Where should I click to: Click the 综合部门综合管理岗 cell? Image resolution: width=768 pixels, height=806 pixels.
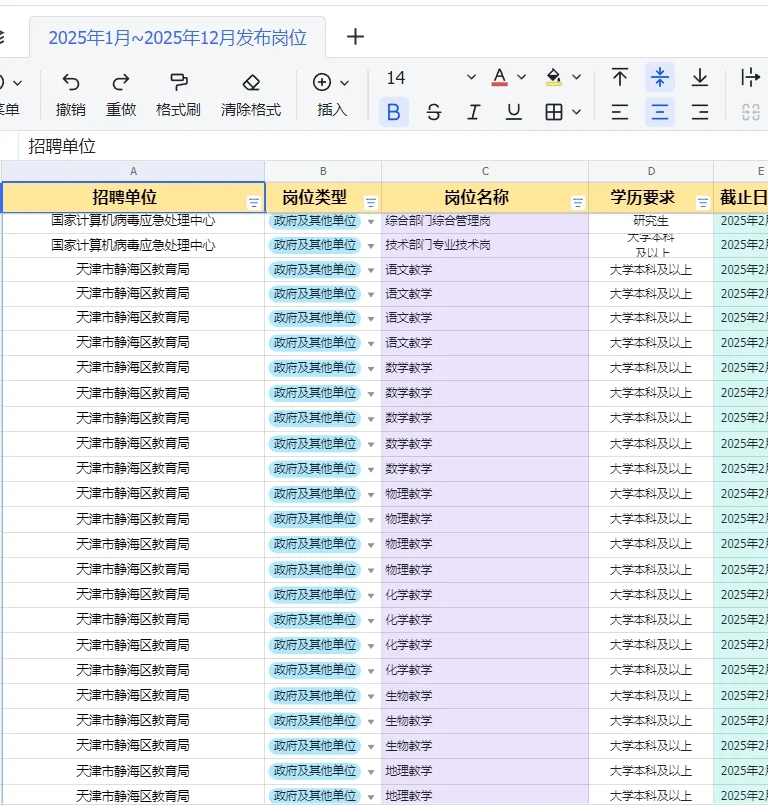(485, 222)
